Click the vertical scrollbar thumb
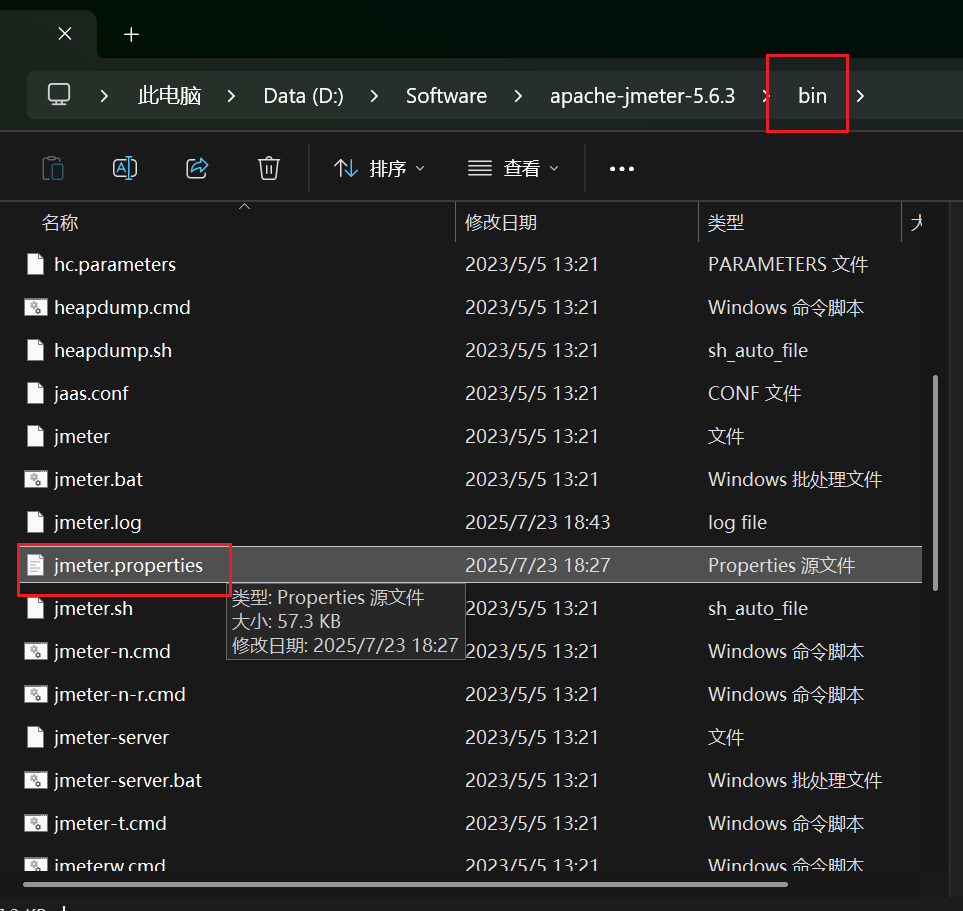The height and width of the screenshot is (911, 963). (x=935, y=482)
